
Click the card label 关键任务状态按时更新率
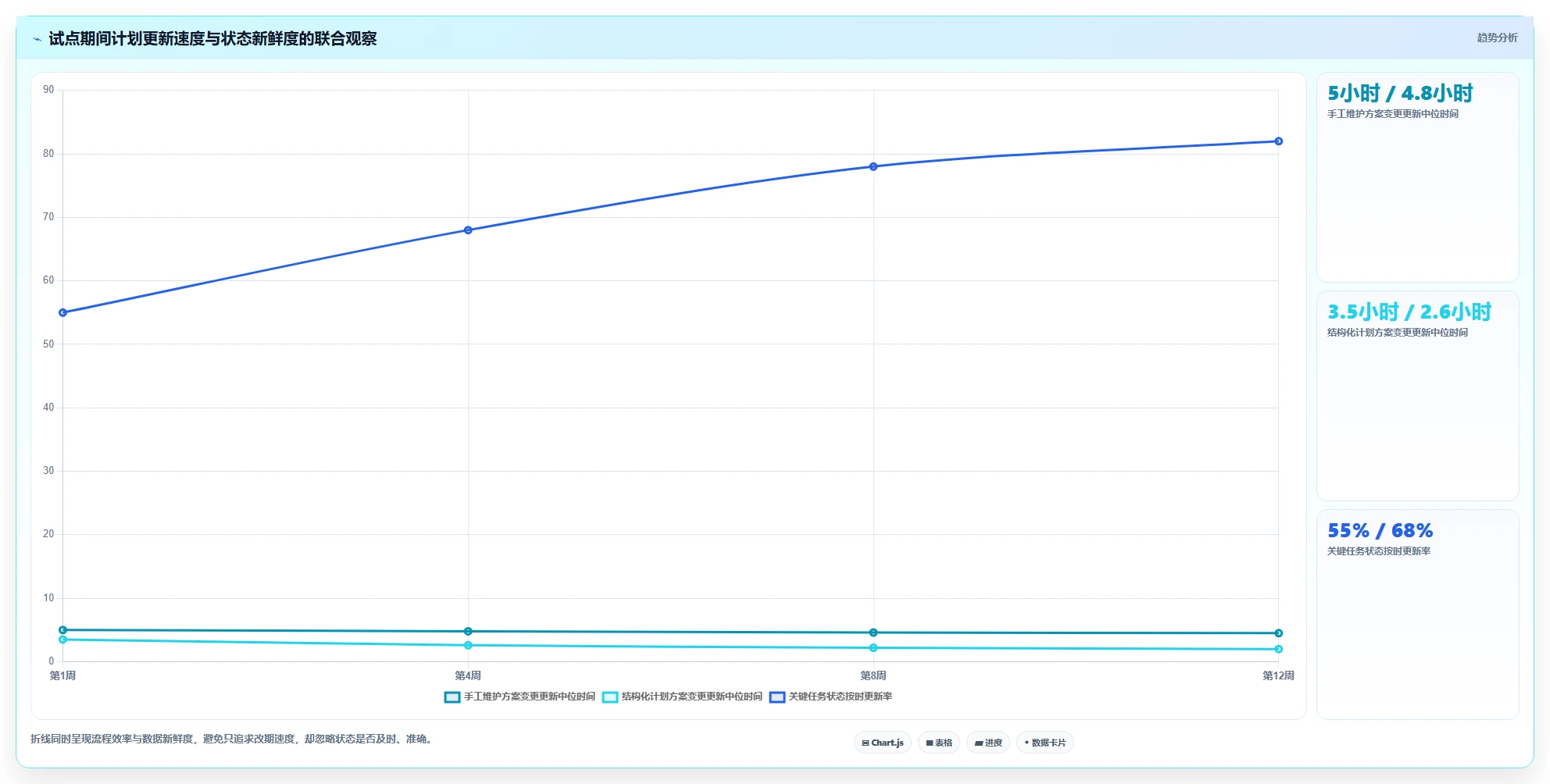(x=1379, y=551)
